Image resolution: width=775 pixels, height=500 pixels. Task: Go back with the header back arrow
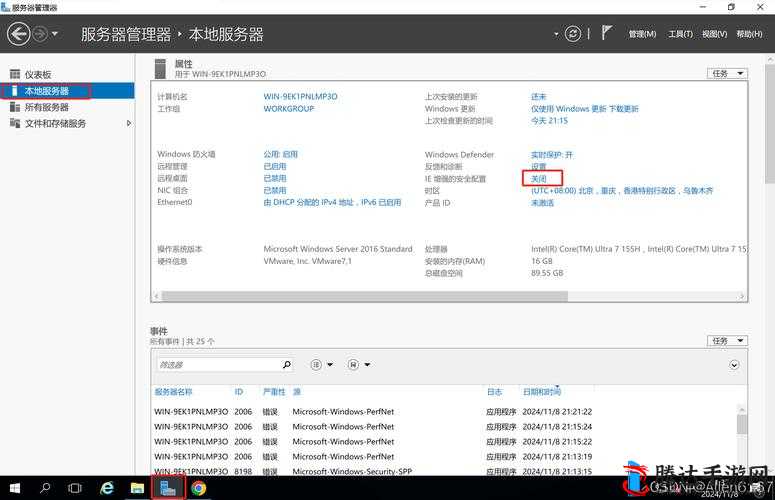tap(19, 34)
